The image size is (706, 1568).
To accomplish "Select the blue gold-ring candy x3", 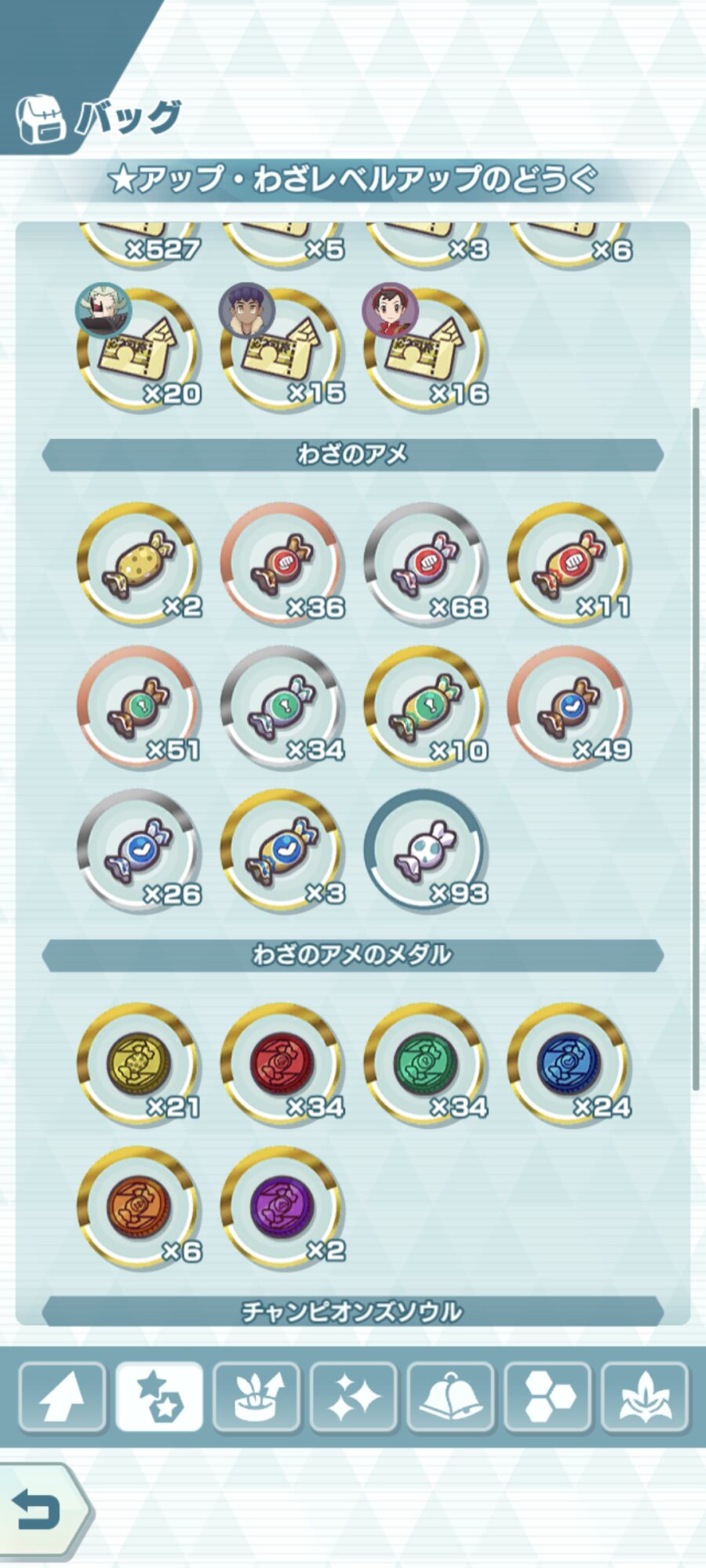I will point(282,851).
